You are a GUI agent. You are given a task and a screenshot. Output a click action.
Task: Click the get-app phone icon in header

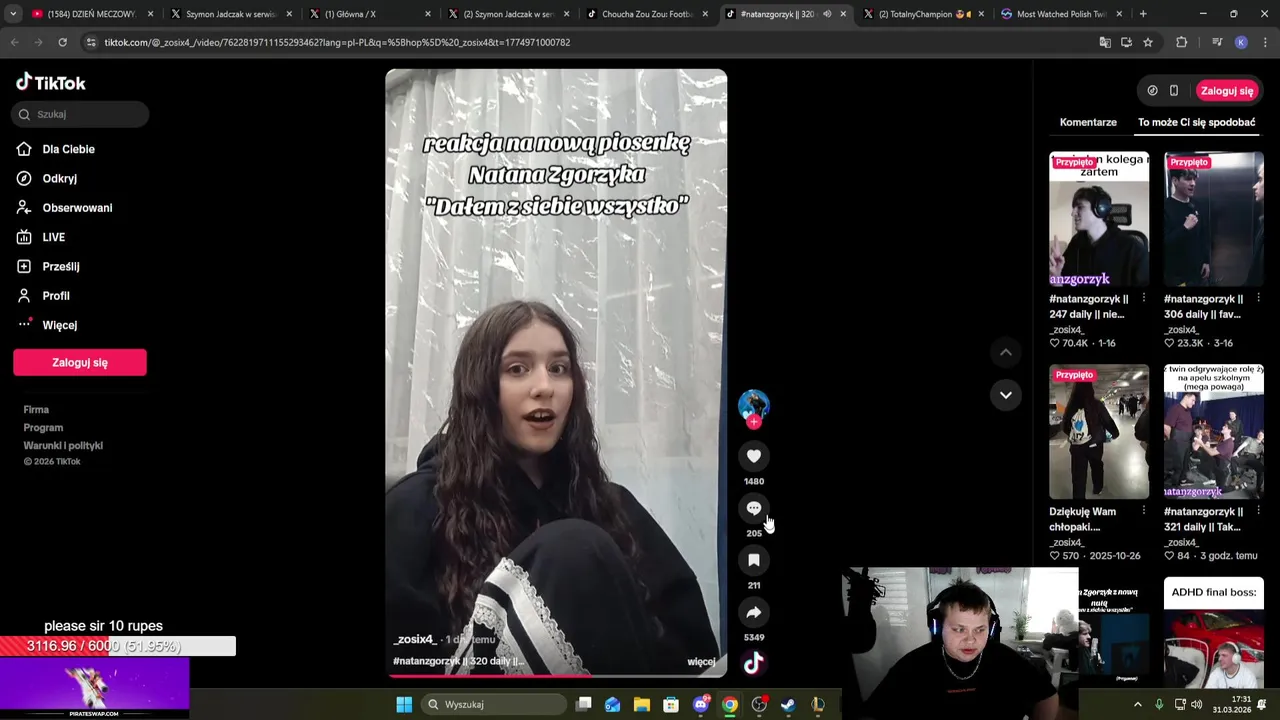1174,91
